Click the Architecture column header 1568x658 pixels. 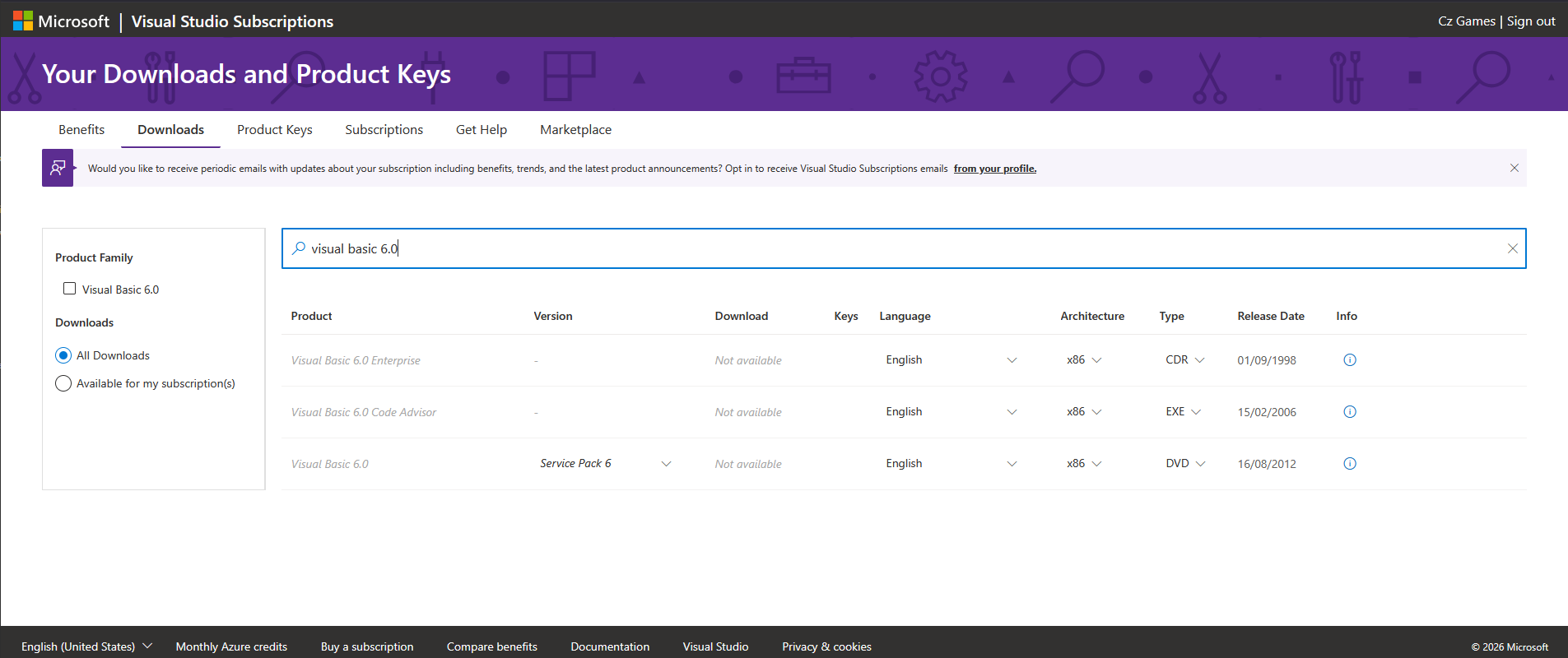click(1092, 316)
